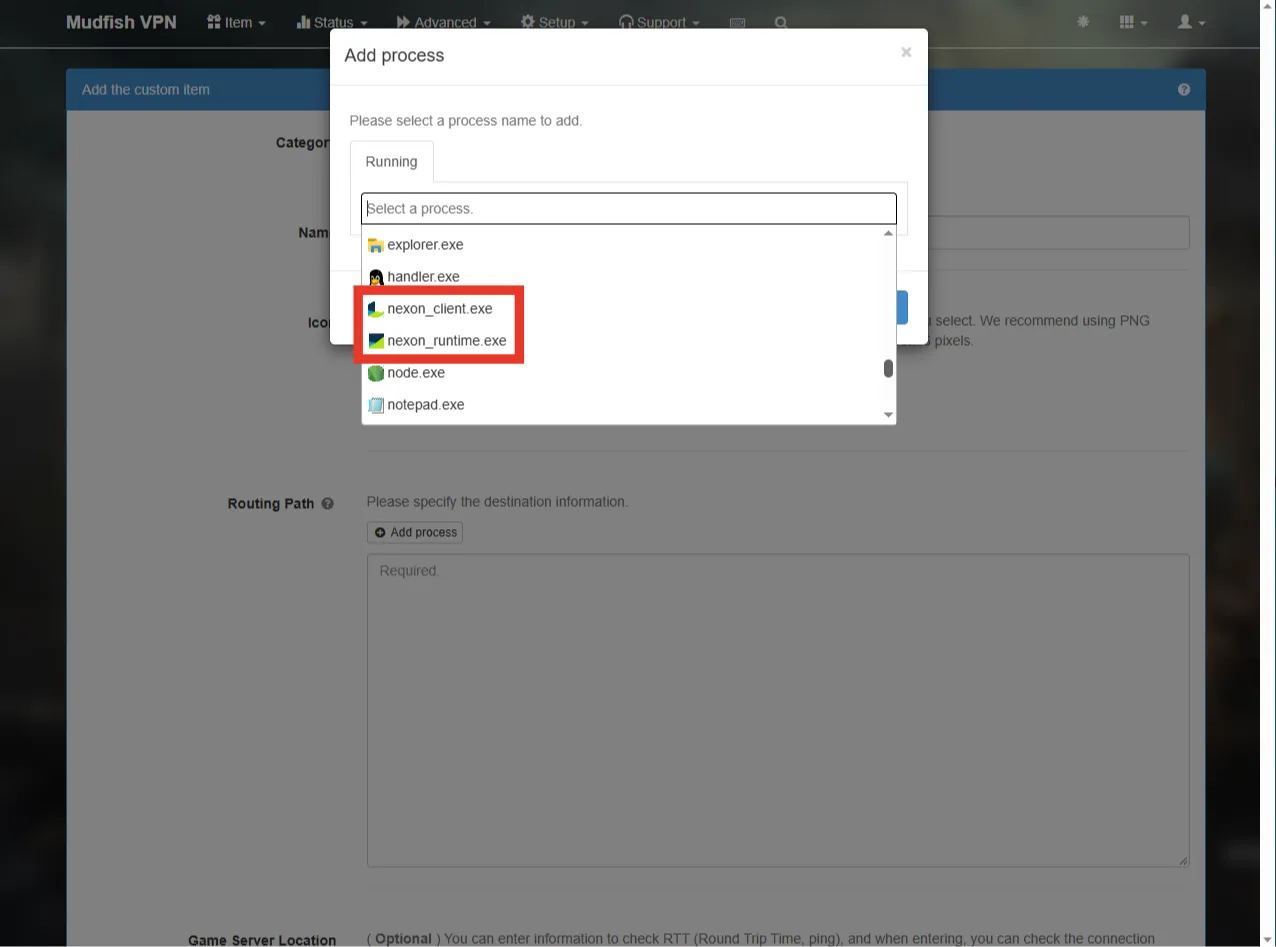Switch to the Running tab
The image size is (1276, 947).
[391, 162]
